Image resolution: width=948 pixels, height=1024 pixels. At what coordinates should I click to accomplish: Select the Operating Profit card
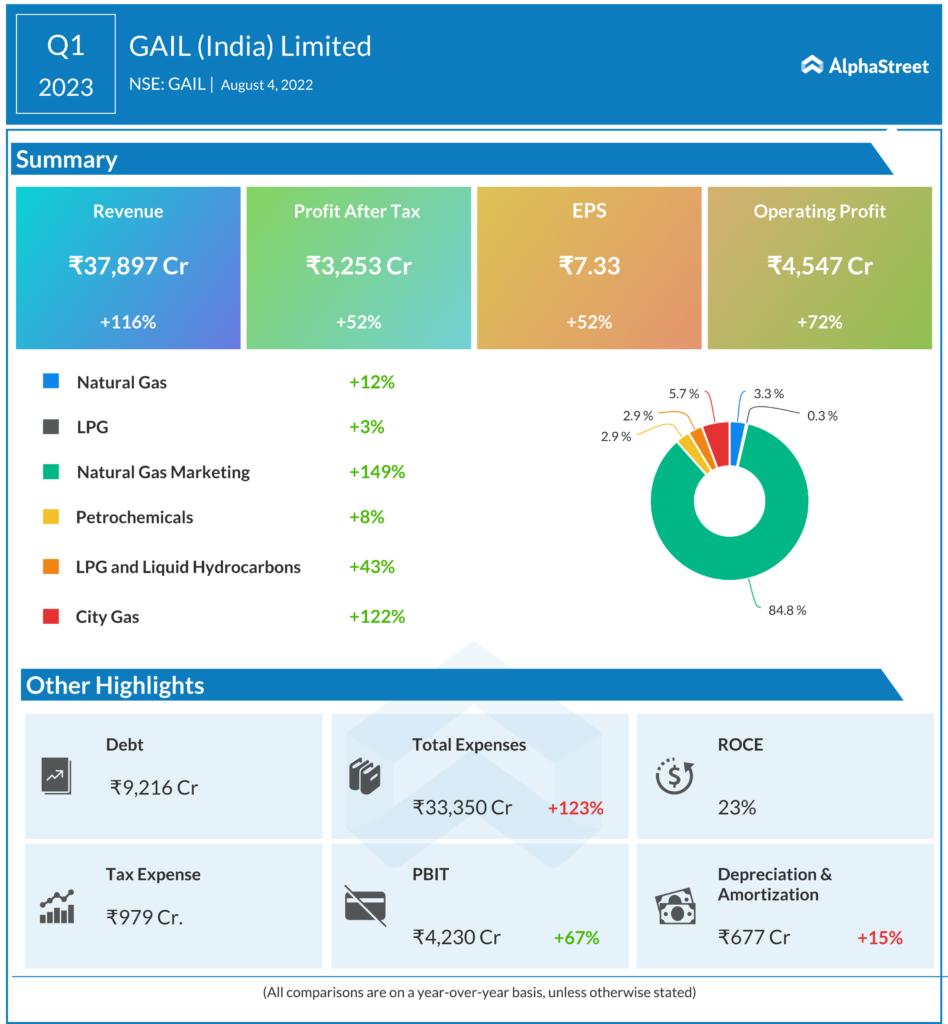tap(819, 267)
